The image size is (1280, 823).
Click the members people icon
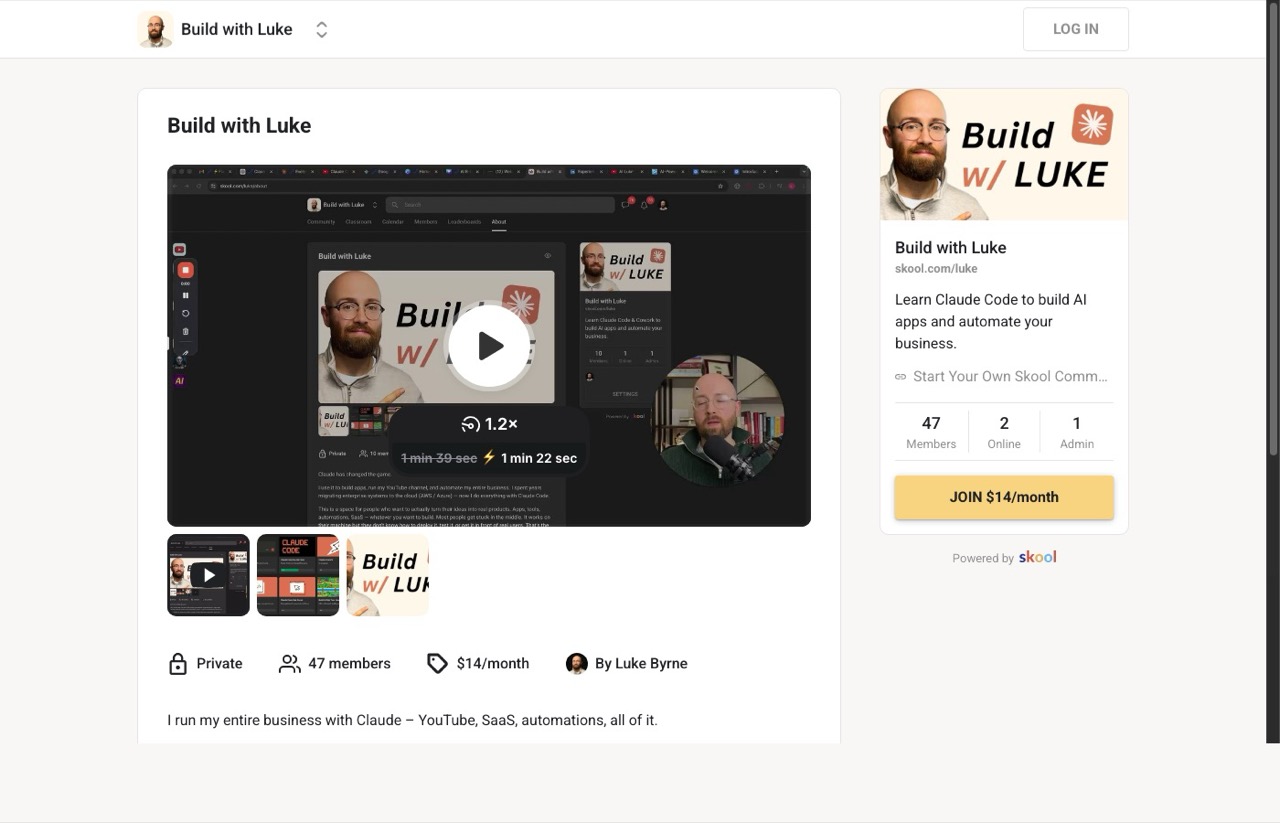[x=289, y=663]
